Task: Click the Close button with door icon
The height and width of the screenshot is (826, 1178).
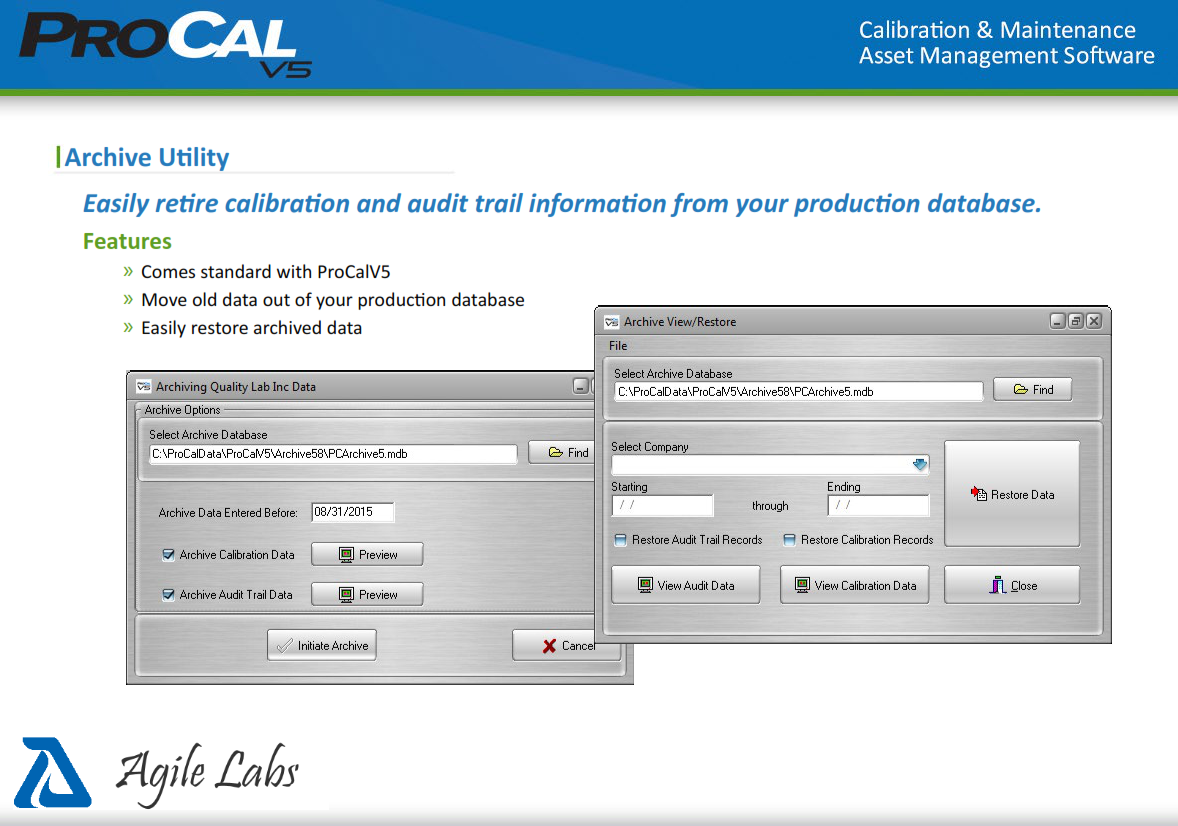Action: (1011, 585)
